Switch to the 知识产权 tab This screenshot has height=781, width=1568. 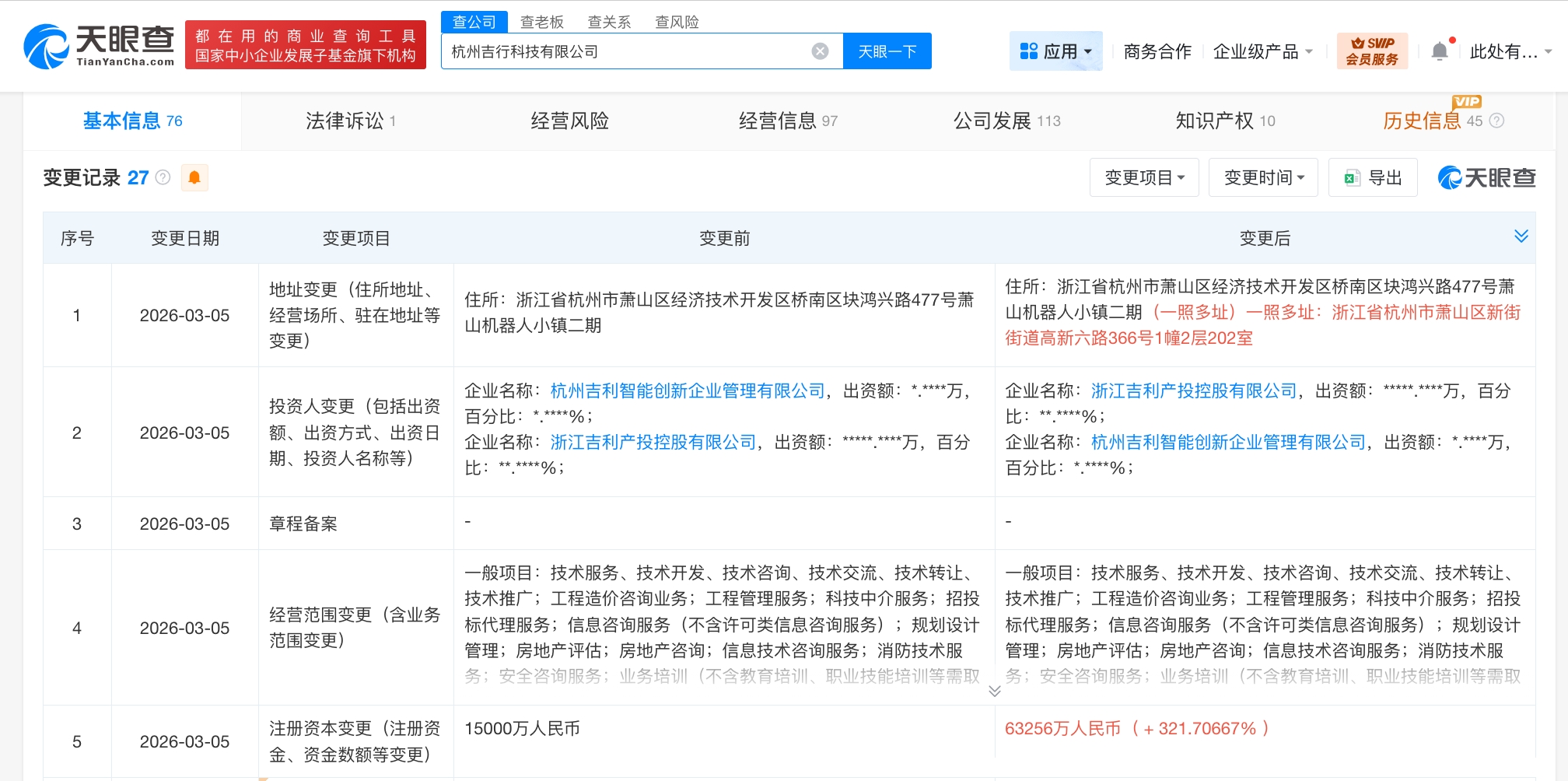pyautogui.click(x=1224, y=121)
